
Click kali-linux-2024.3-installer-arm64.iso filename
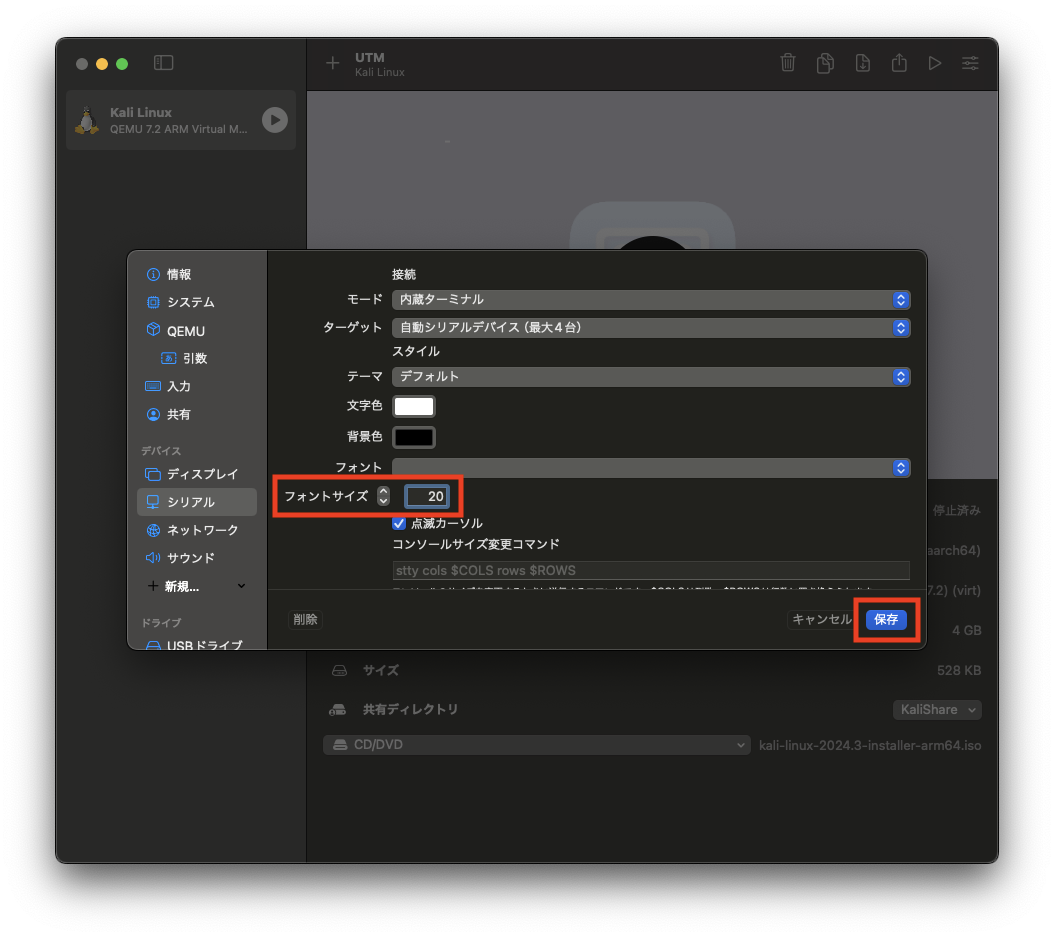(x=870, y=745)
